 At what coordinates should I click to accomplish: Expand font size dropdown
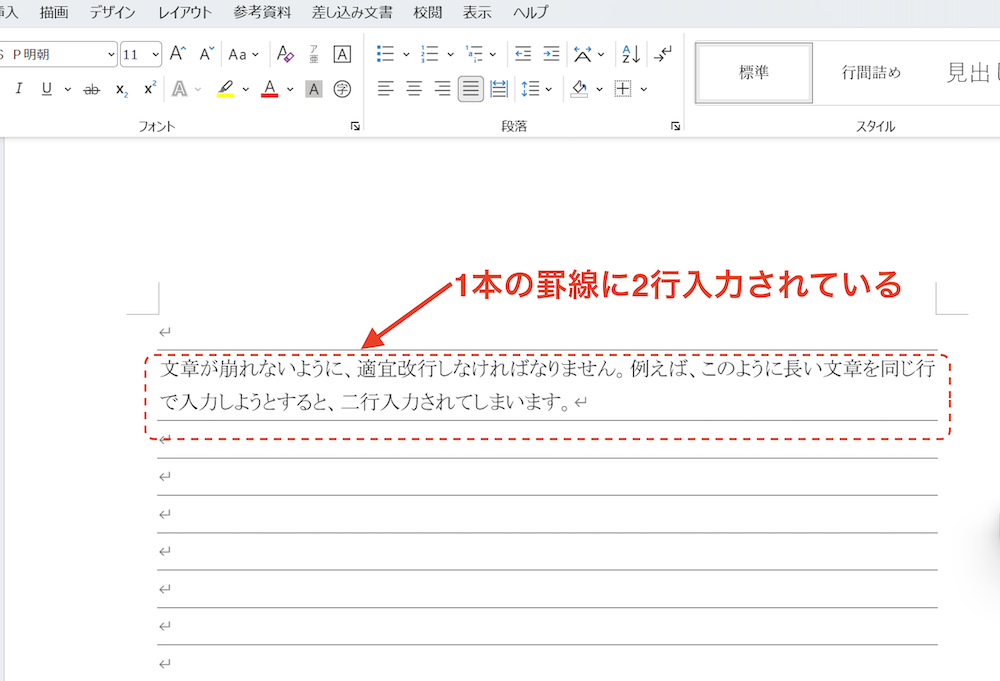click(x=156, y=55)
